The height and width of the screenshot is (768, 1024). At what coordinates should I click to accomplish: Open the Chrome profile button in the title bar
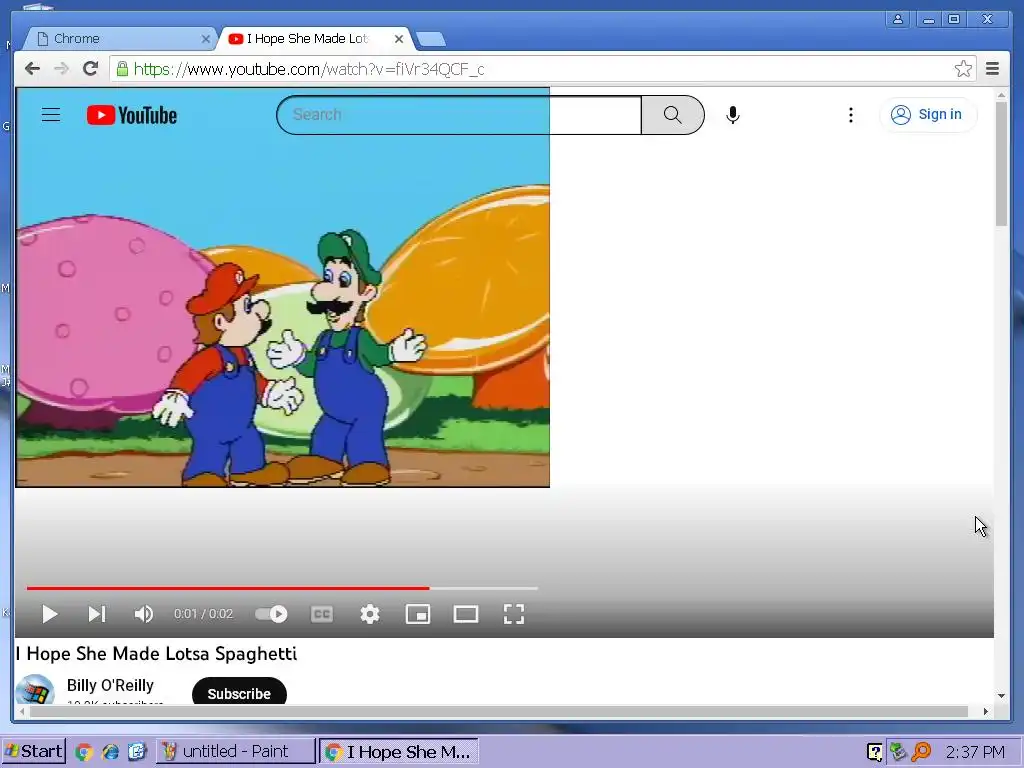tap(898, 19)
